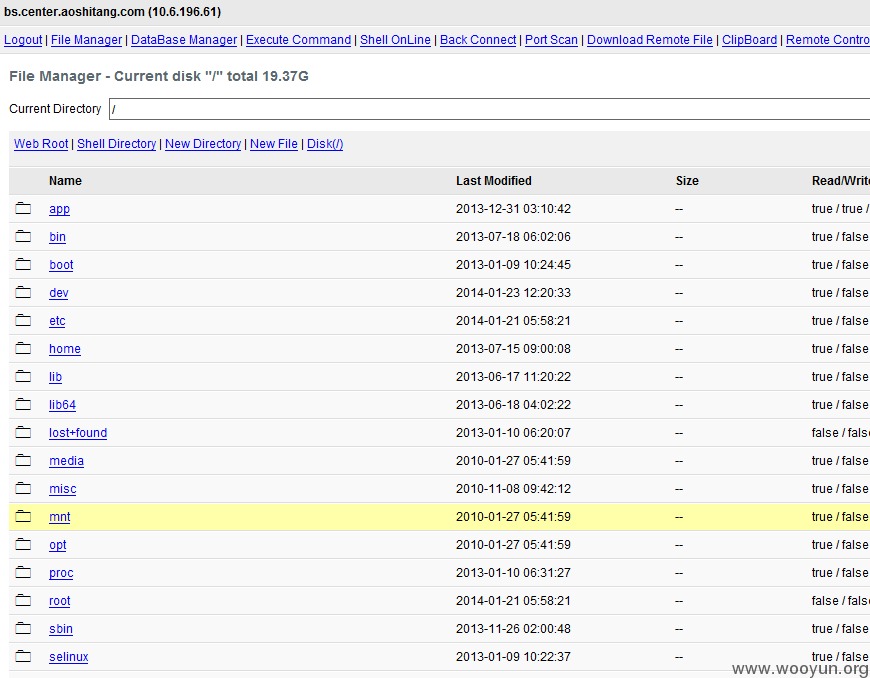The width and height of the screenshot is (870, 678).
Task: Click the folder icon beside opt
Action: tap(23, 544)
